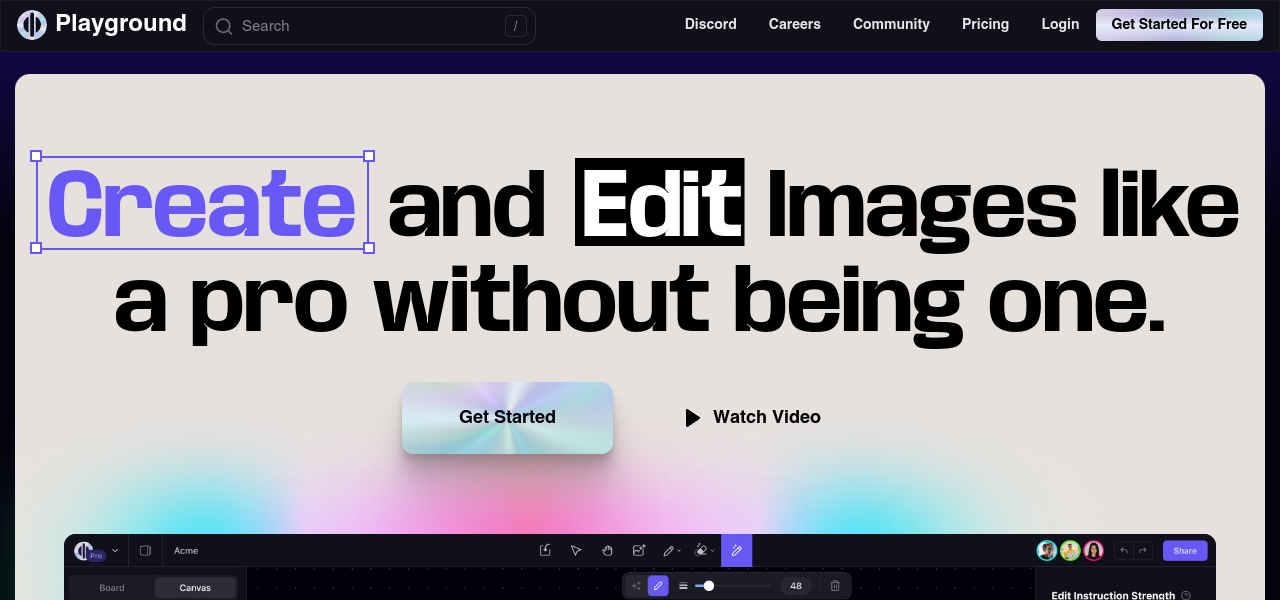Switch to the Board tab
Screen dimensions: 1280x600
[112, 587]
